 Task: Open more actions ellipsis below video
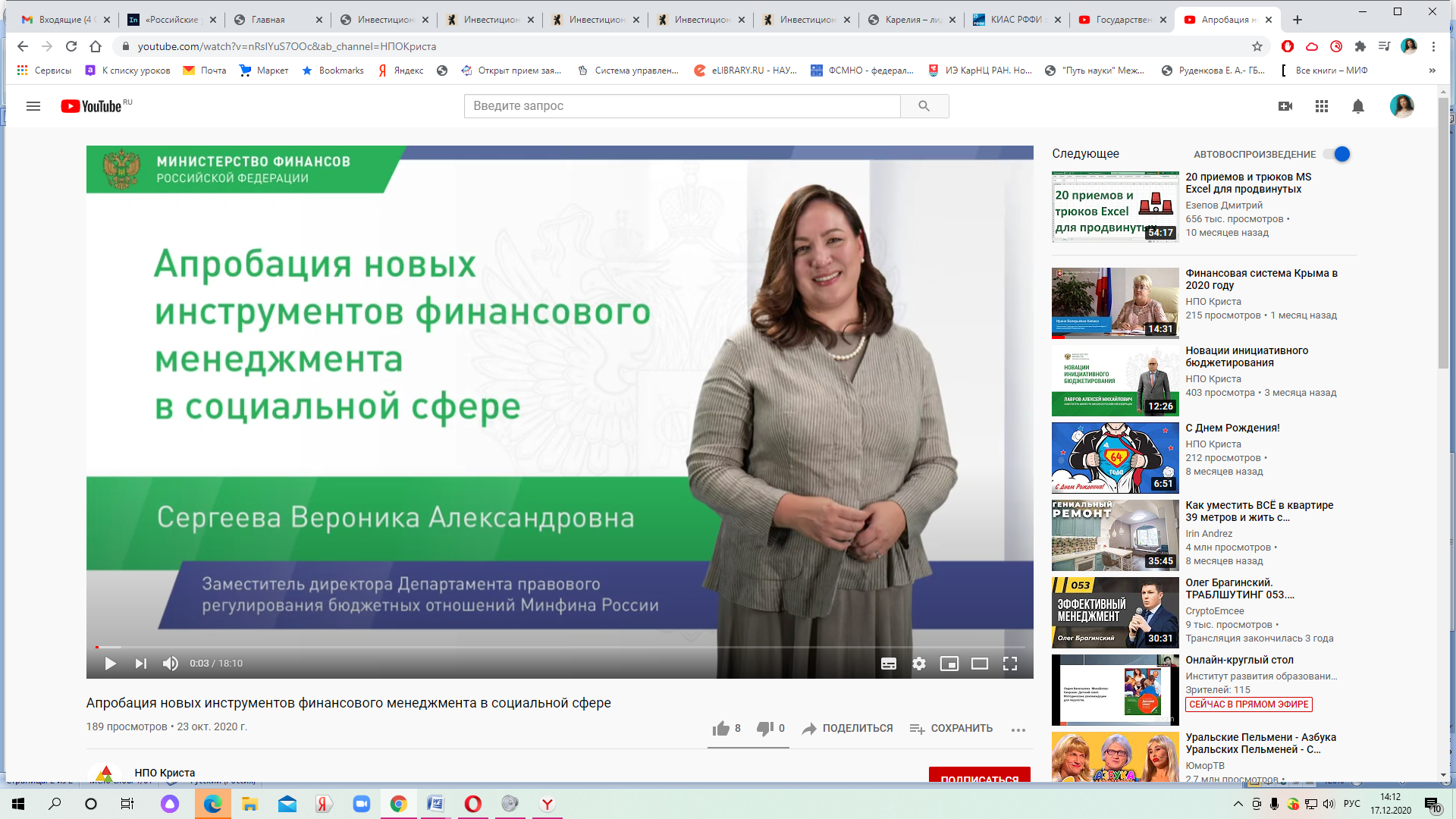1018,730
